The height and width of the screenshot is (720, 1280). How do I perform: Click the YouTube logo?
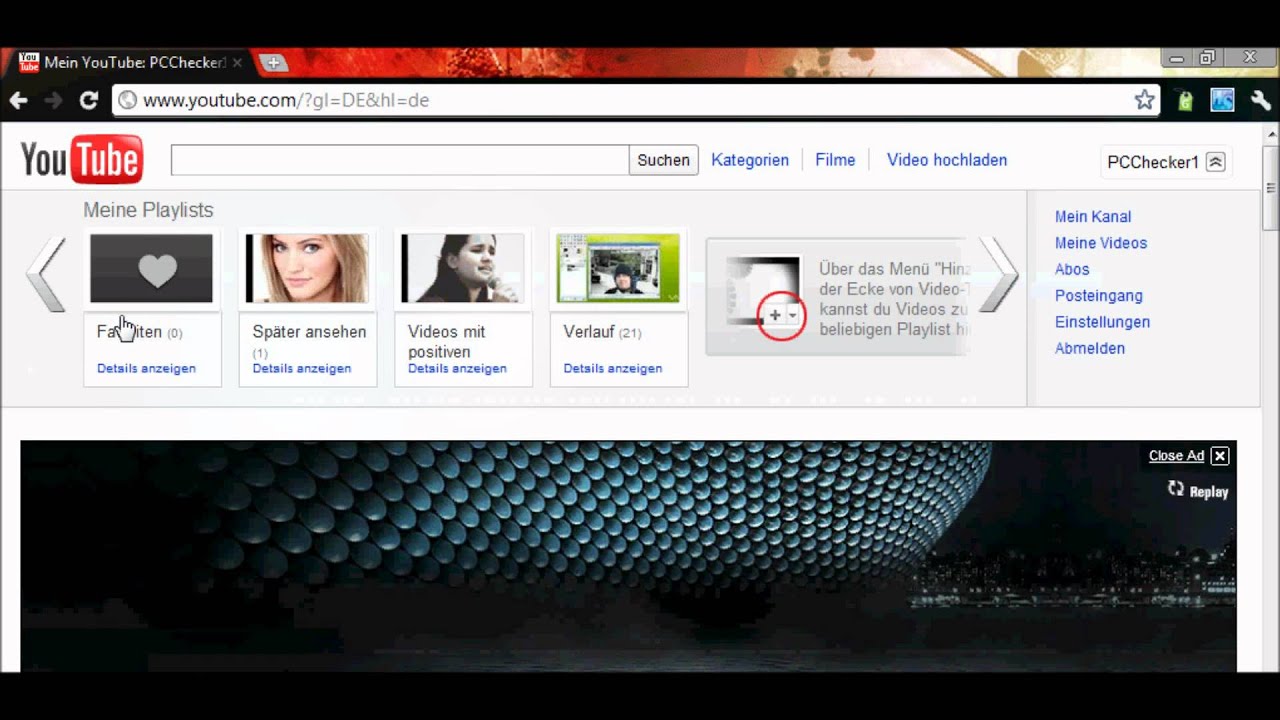pos(82,160)
